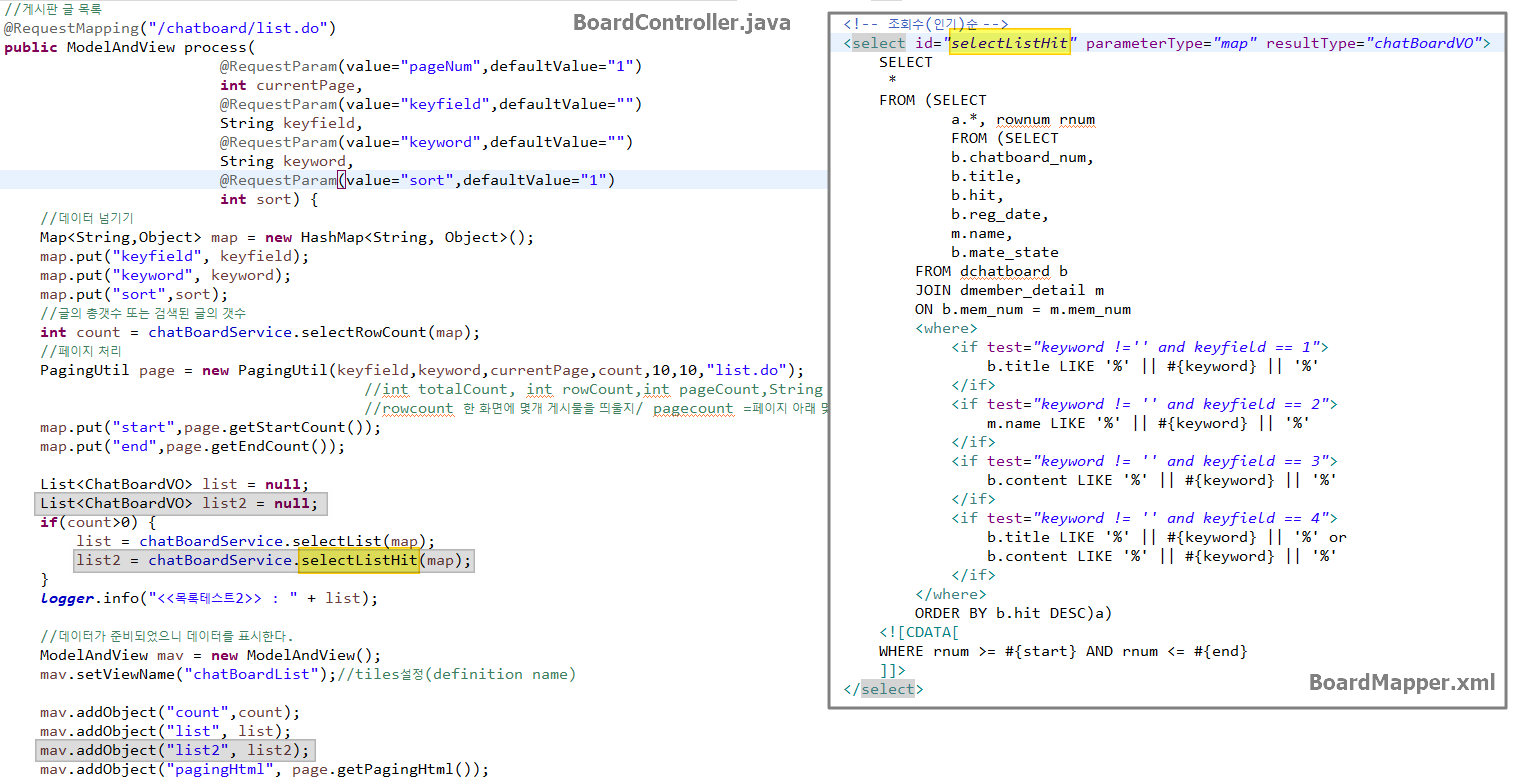The width and height of the screenshot is (1519, 783).
Task: Select the @RequestParam line with value="sort"
Action: [417, 180]
